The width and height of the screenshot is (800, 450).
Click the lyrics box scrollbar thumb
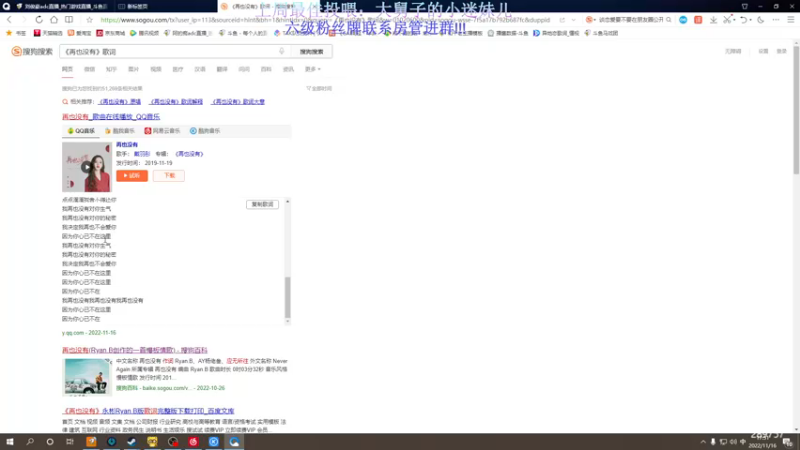click(x=288, y=297)
